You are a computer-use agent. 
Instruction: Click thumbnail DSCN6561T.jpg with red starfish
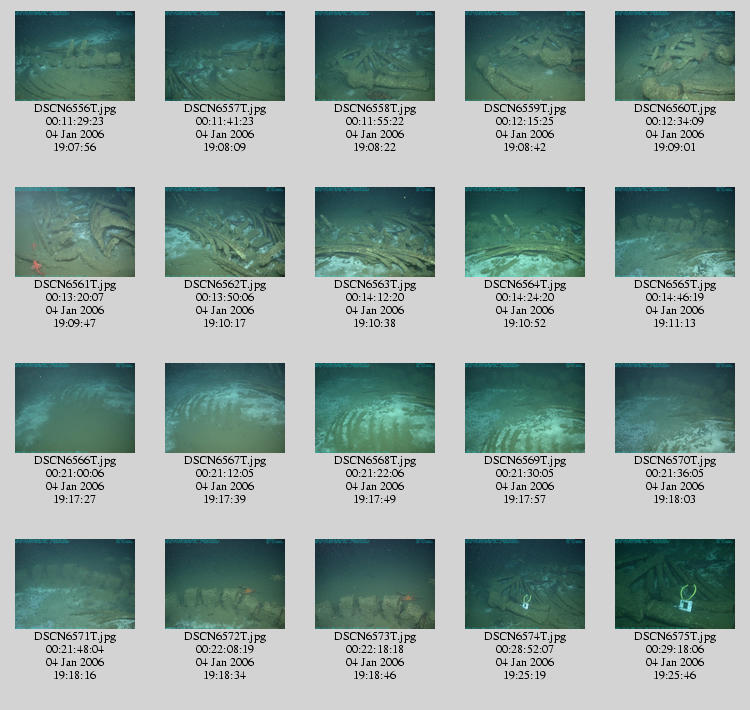point(75,232)
